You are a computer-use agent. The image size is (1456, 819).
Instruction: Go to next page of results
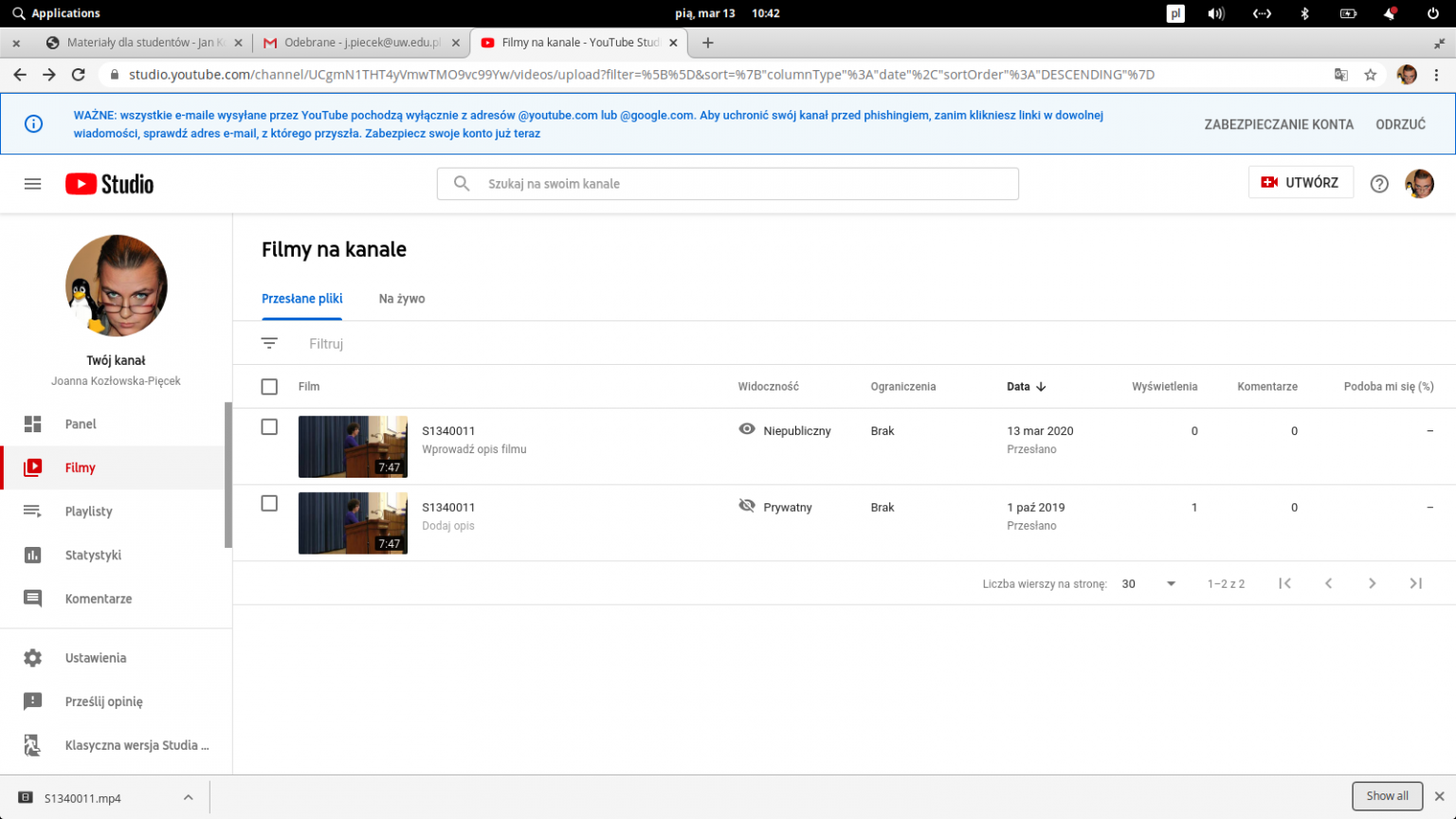tap(1372, 584)
